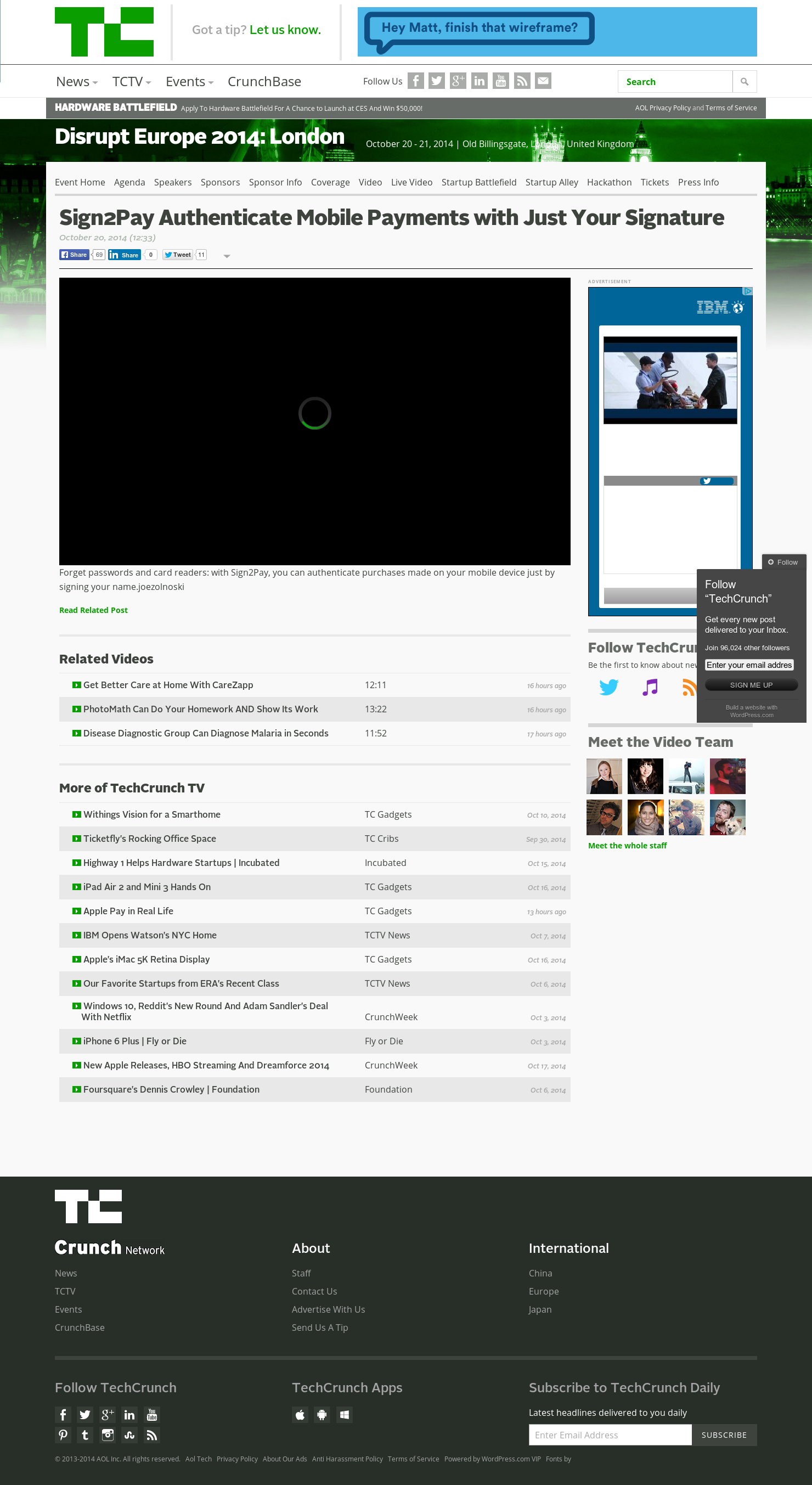812x1485 pixels.
Task: Open the Android app icon in footer
Action: pos(322,1415)
